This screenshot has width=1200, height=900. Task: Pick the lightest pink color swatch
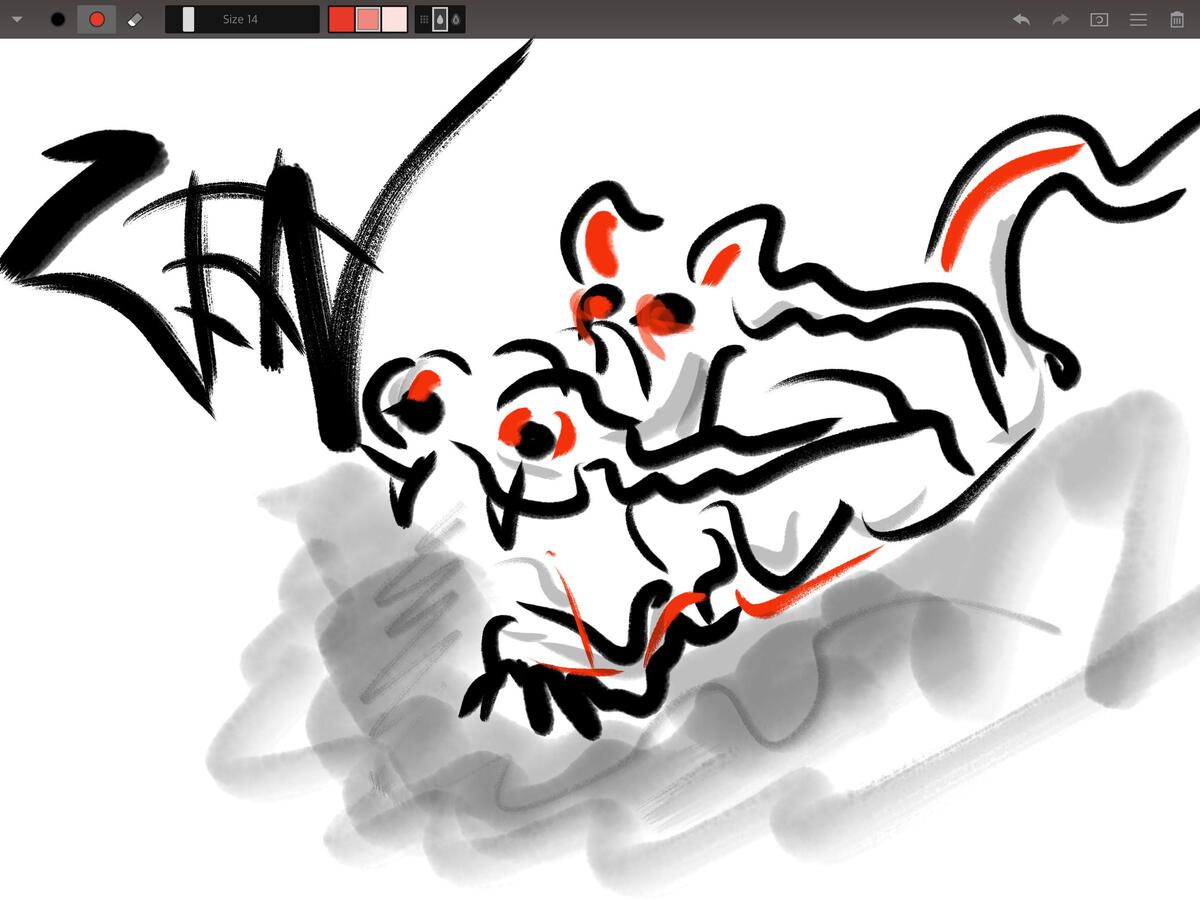395,19
